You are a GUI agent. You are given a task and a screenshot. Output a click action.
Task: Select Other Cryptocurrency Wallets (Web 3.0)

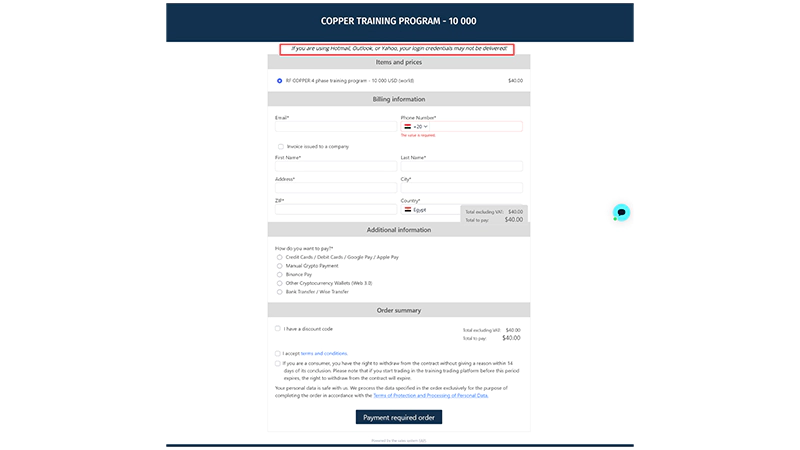[x=280, y=283]
